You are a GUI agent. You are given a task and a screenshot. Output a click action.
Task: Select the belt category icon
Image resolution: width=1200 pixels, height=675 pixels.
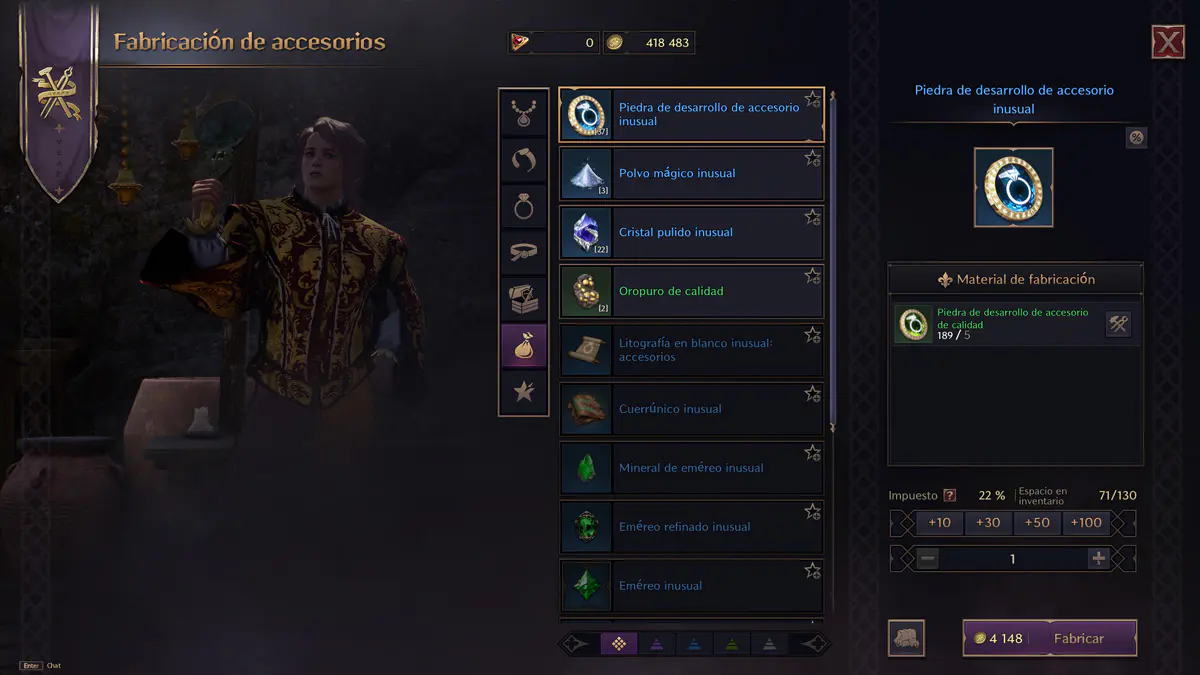point(524,253)
